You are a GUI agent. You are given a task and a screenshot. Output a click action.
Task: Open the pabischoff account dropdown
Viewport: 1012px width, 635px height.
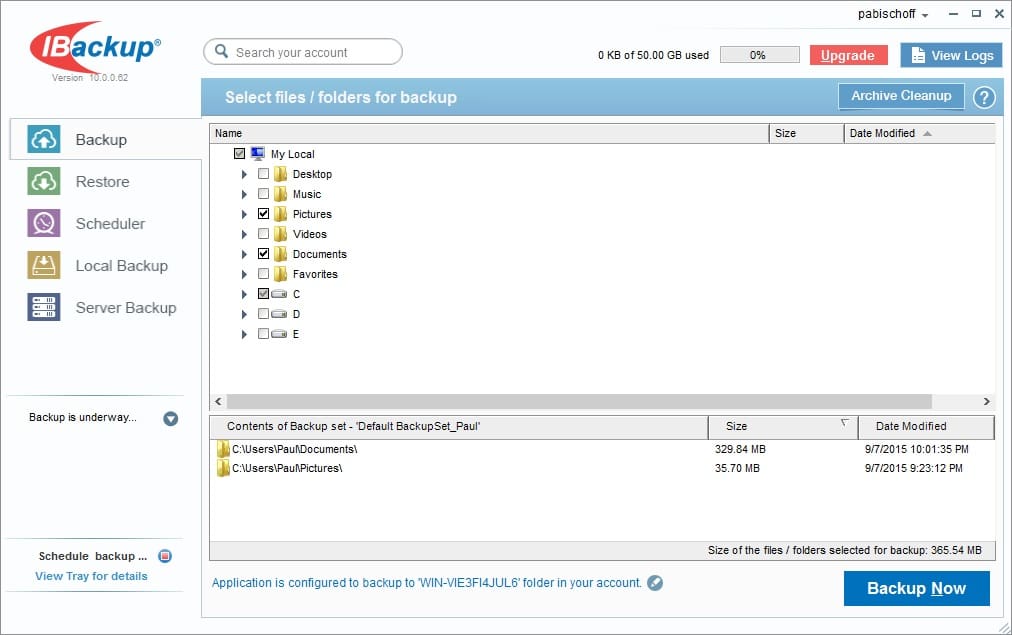[893, 14]
